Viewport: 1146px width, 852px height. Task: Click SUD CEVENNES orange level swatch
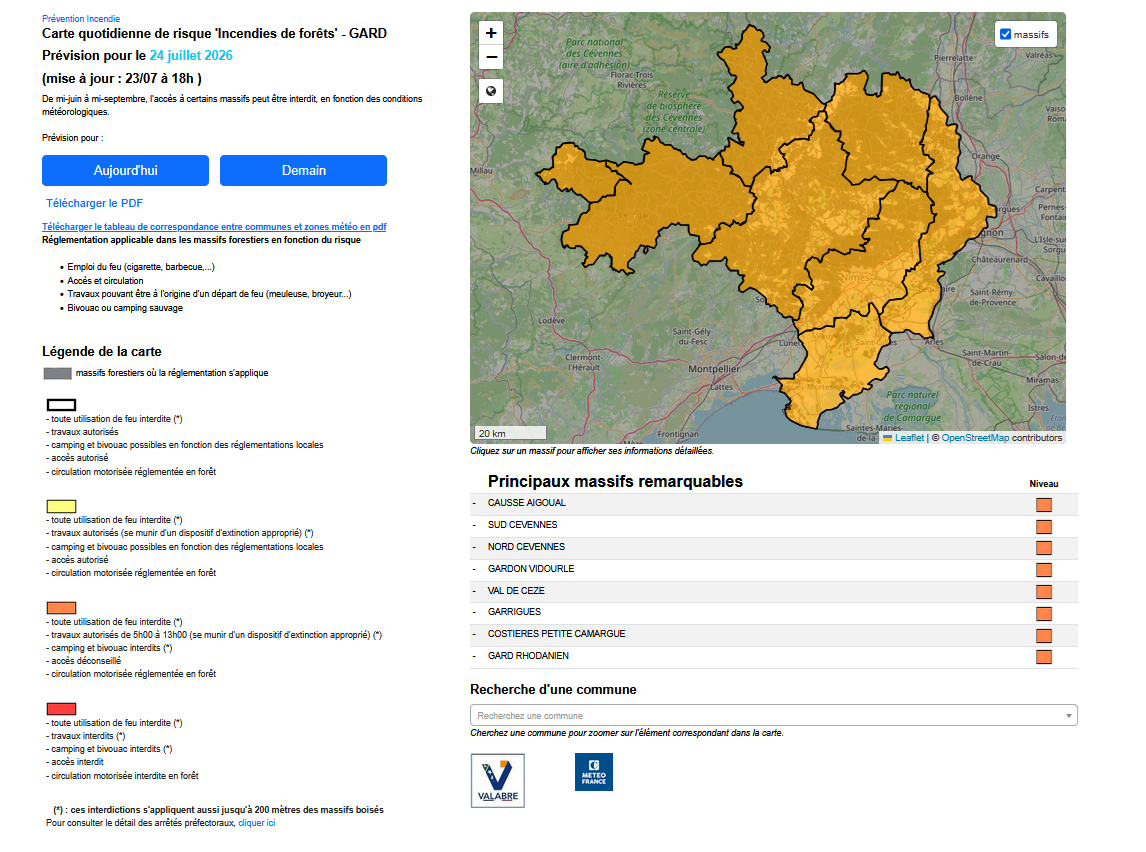click(1044, 527)
